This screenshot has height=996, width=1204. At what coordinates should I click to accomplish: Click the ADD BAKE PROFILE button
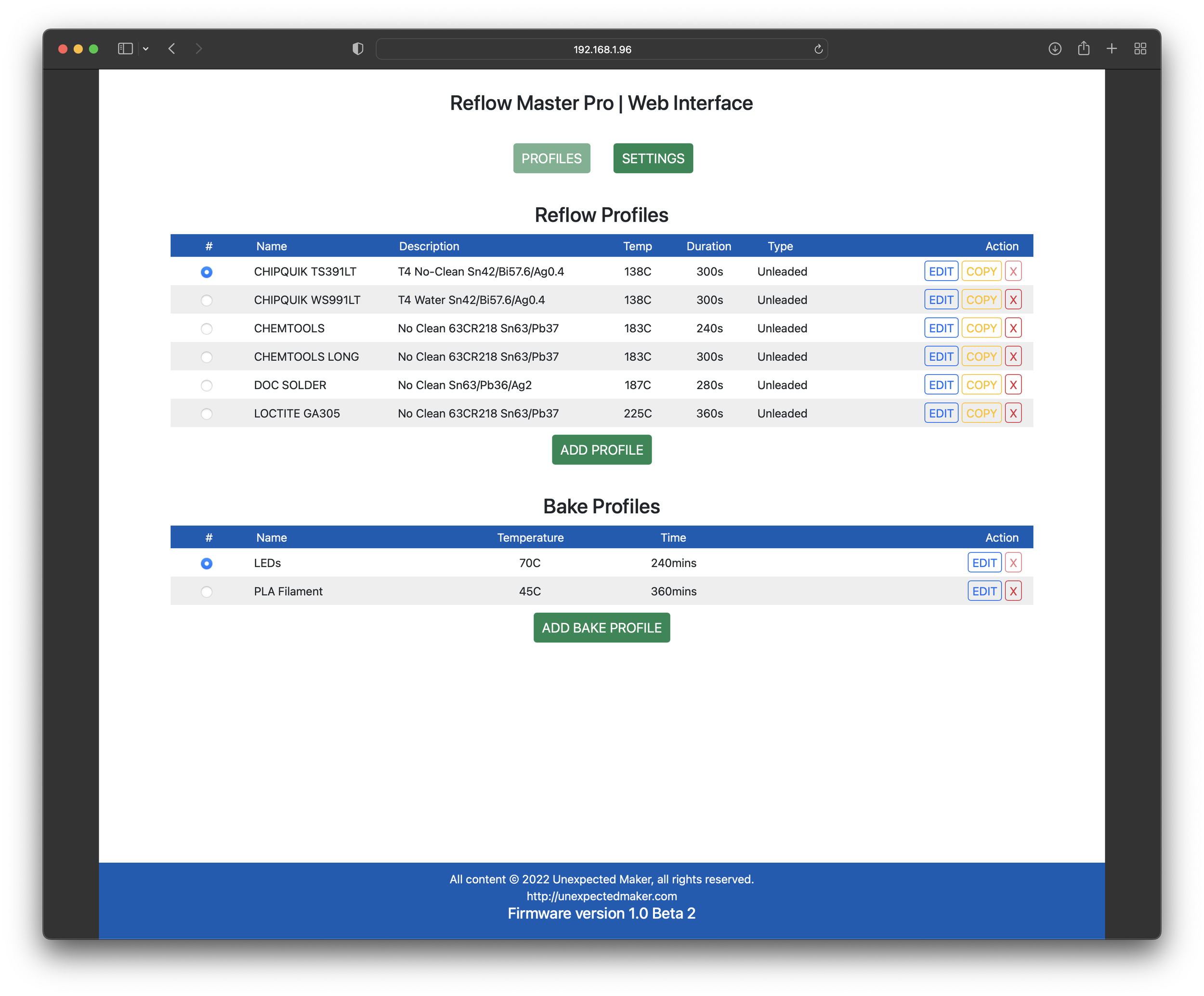602,628
